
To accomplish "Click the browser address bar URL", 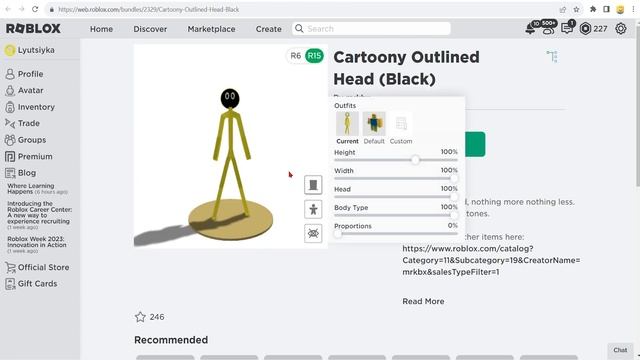I will tap(149, 9).
